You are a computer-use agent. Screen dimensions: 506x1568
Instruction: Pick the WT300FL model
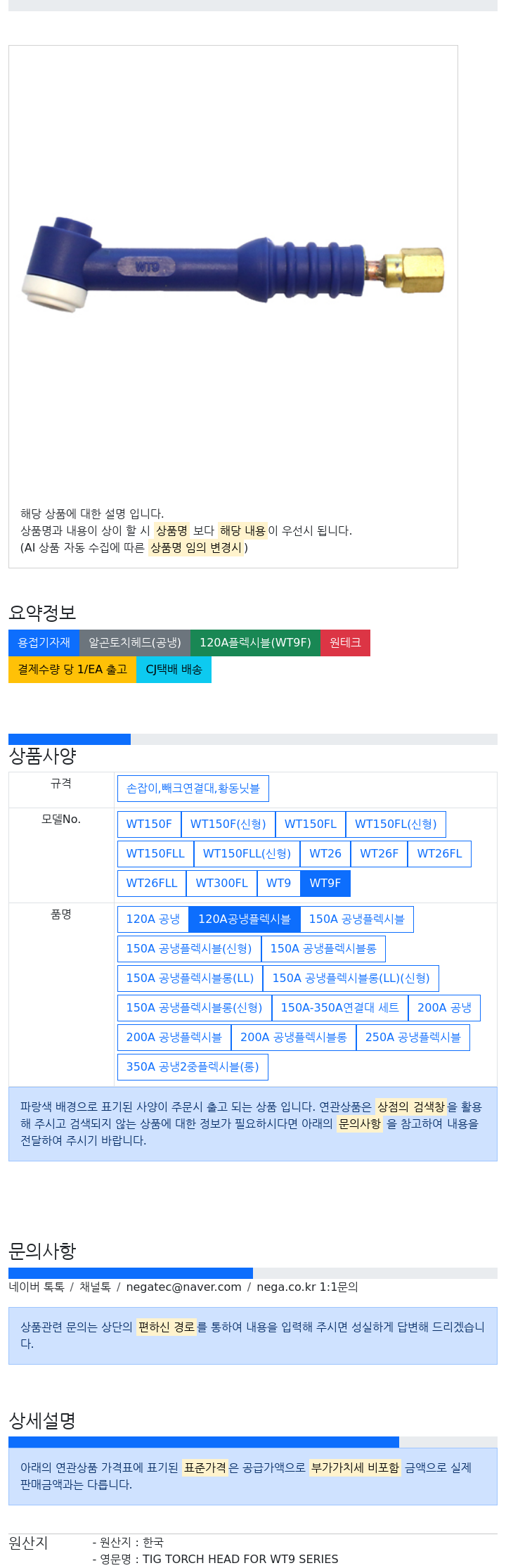pyautogui.click(x=221, y=884)
